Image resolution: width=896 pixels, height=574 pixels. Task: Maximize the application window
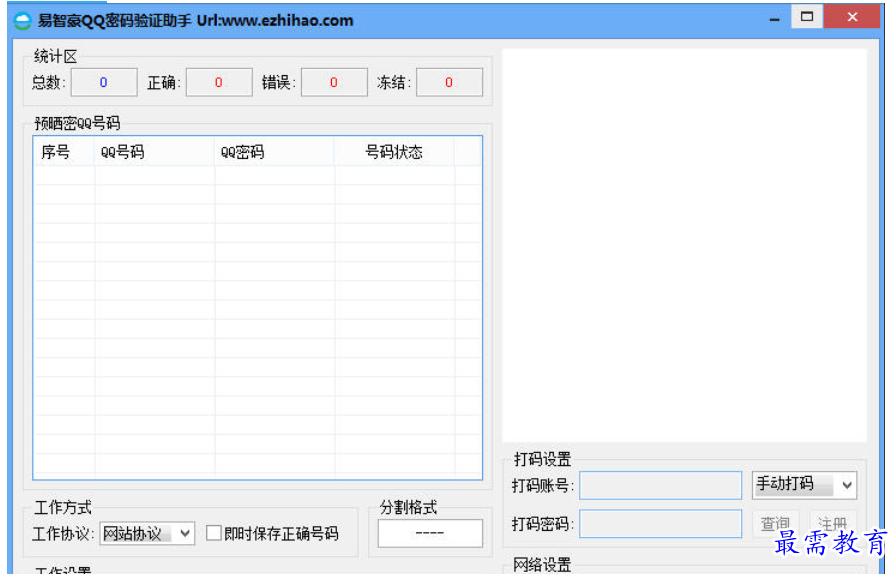[x=807, y=17]
